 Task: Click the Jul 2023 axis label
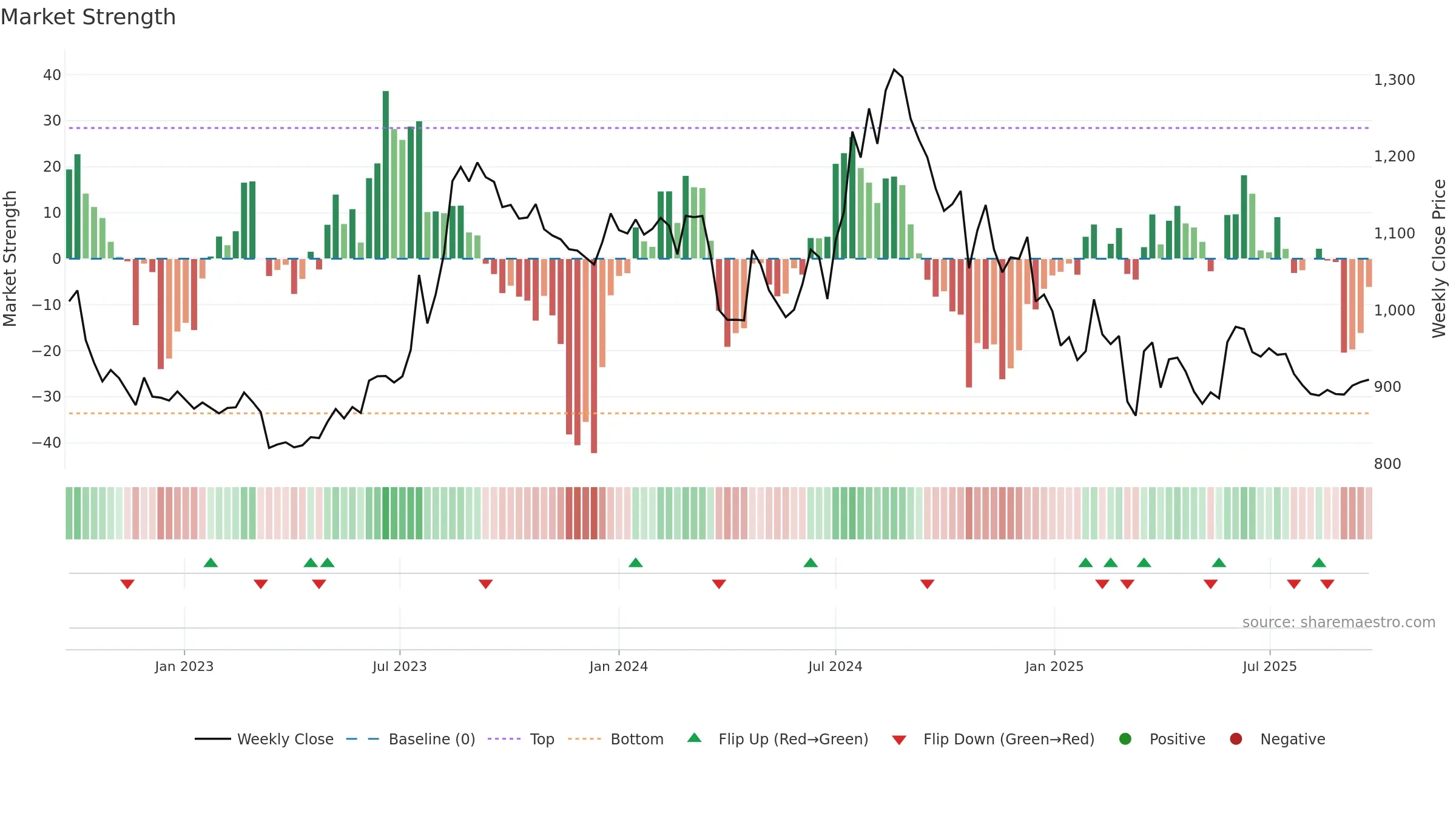tap(400, 666)
